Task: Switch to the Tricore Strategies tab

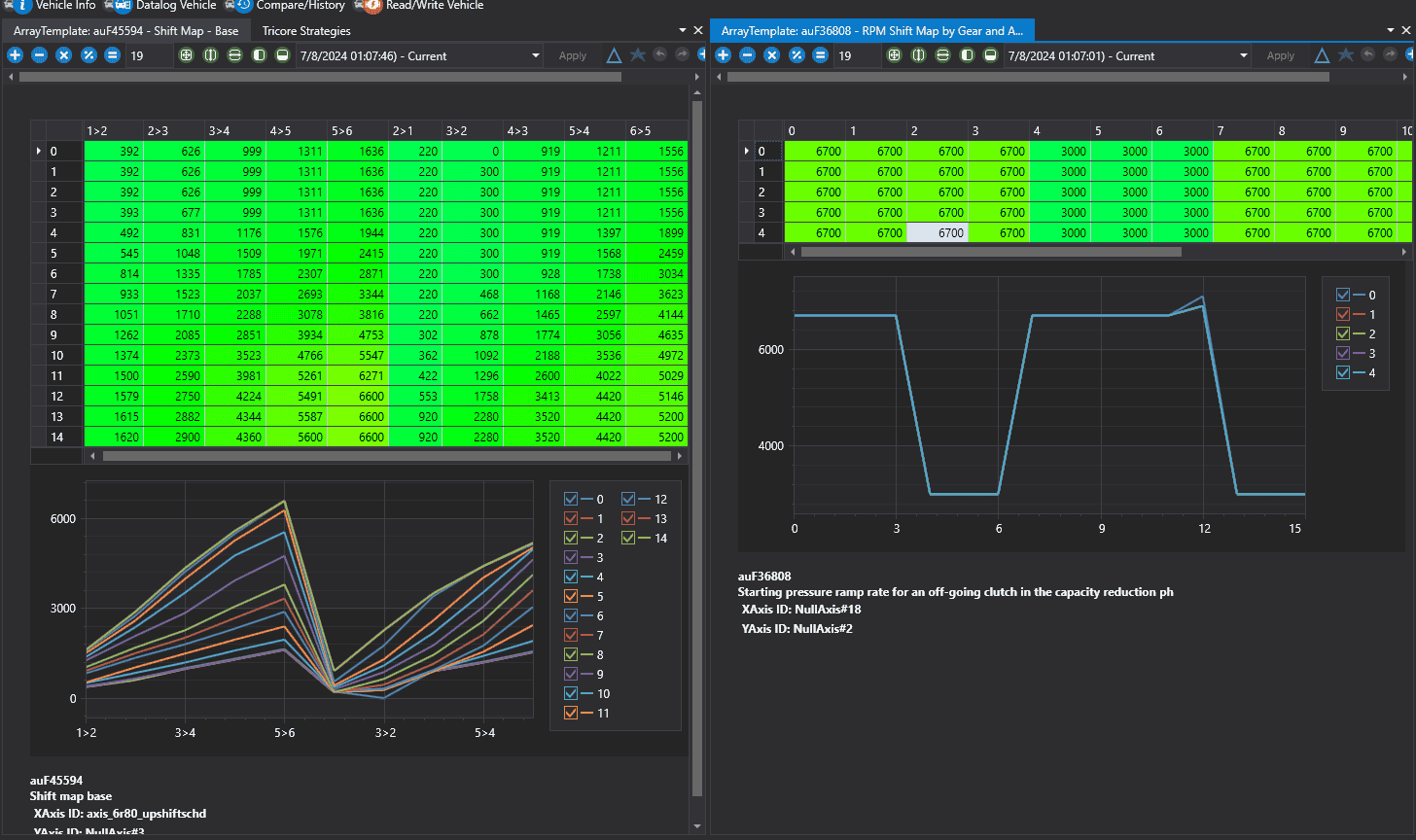Action: pyautogui.click(x=306, y=31)
